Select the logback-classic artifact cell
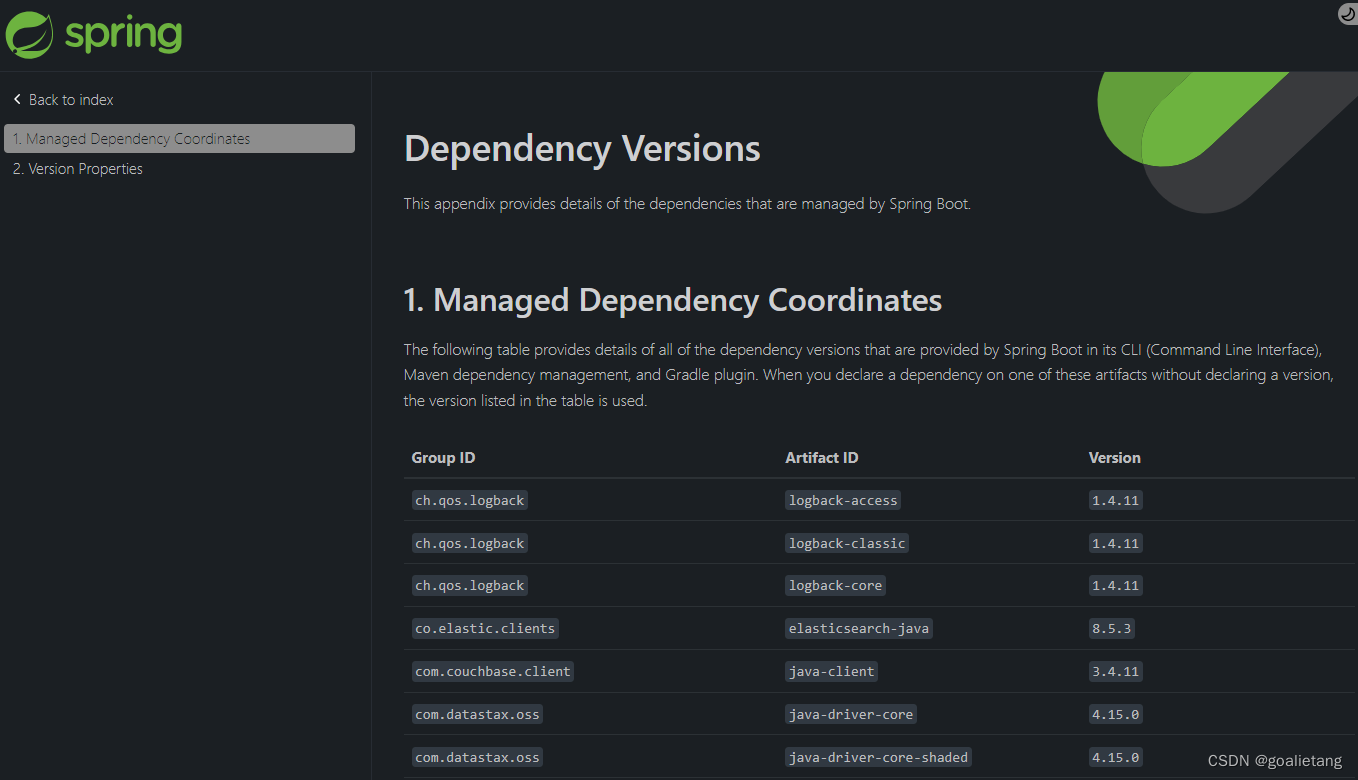The image size is (1358, 780). (x=847, y=543)
